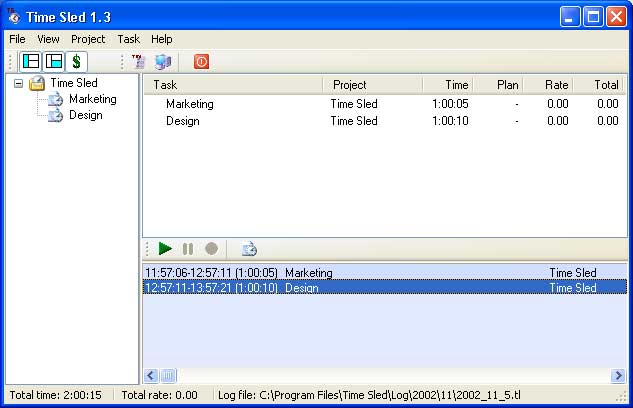Toggle the project tree panel view button
The width and height of the screenshot is (633, 408).
pos(31,62)
